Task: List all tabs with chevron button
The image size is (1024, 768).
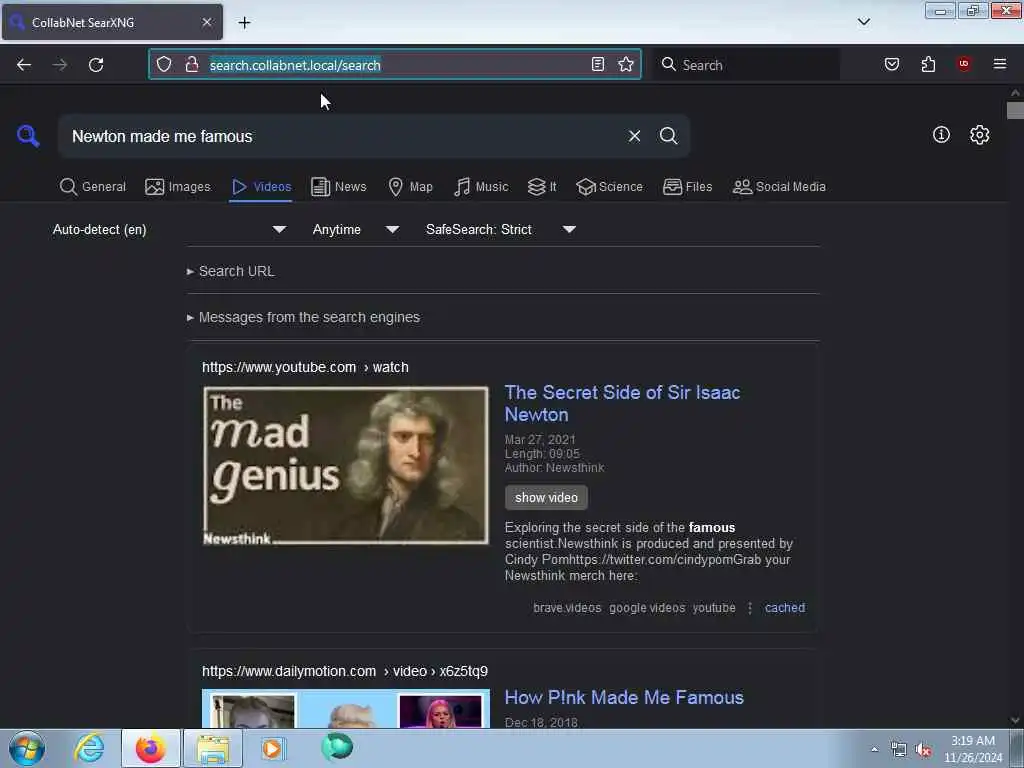Action: pyautogui.click(x=863, y=22)
